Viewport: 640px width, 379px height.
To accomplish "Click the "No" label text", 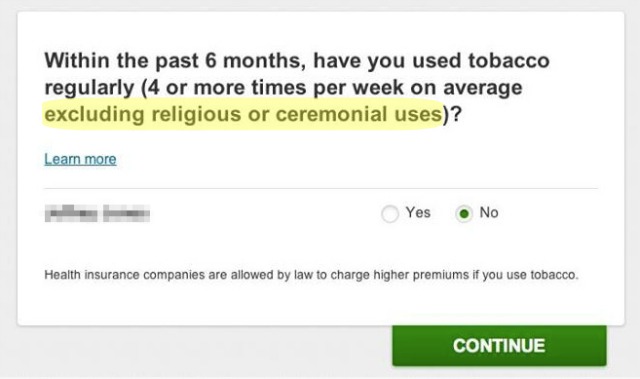I will coord(489,213).
